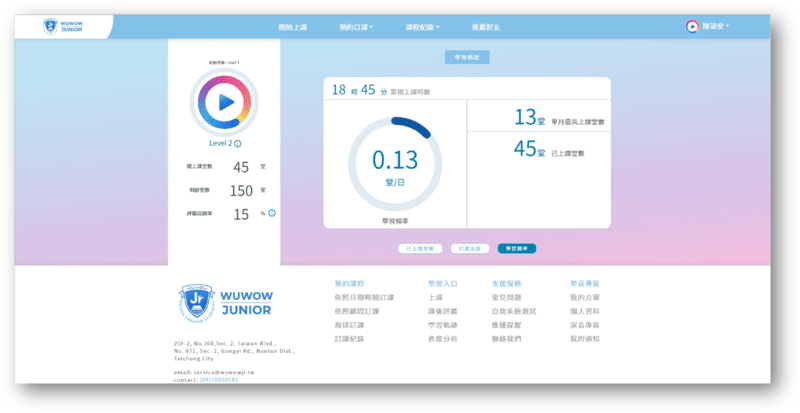This screenshot has width=800, height=413.
Task: Open the 常見問題 footer link
Action: pos(507,298)
